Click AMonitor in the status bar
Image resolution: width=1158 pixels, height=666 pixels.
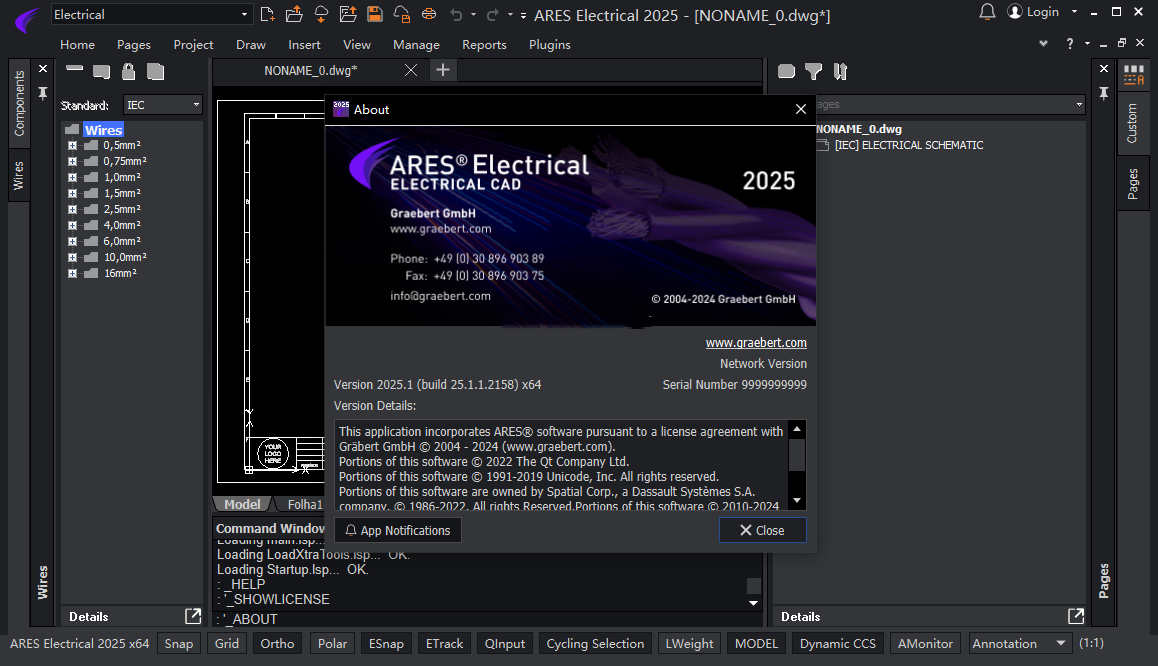[925, 643]
